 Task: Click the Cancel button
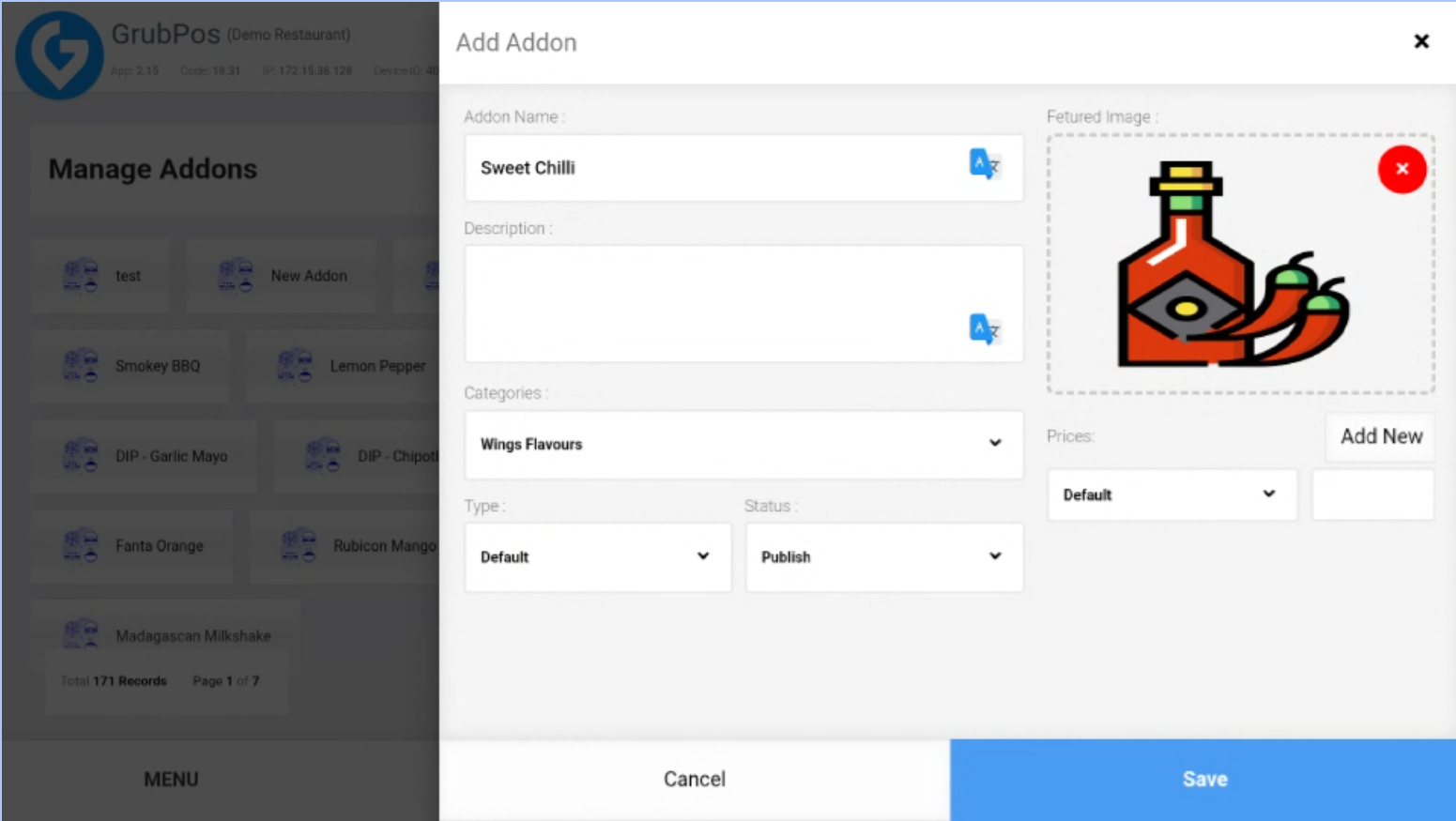coord(695,779)
